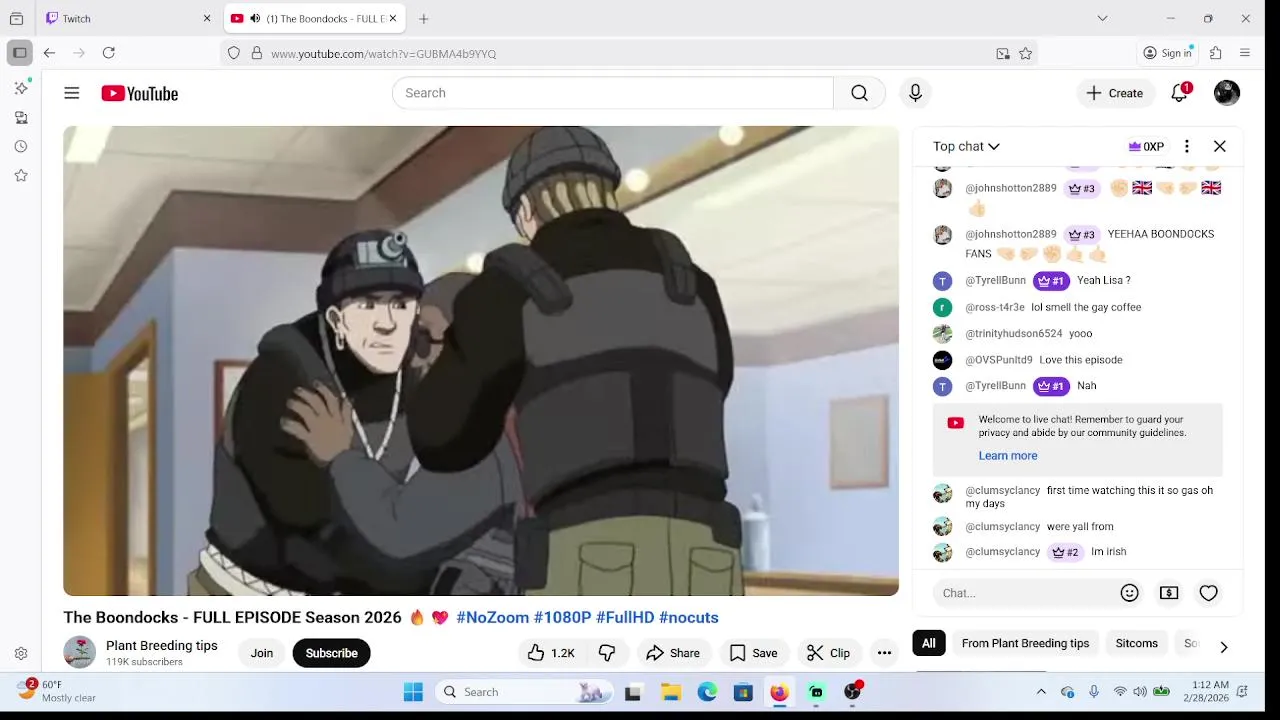Open Microsoft Edge from taskbar
The height and width of the screenshot is (720, 1280).
click(707, 692)
